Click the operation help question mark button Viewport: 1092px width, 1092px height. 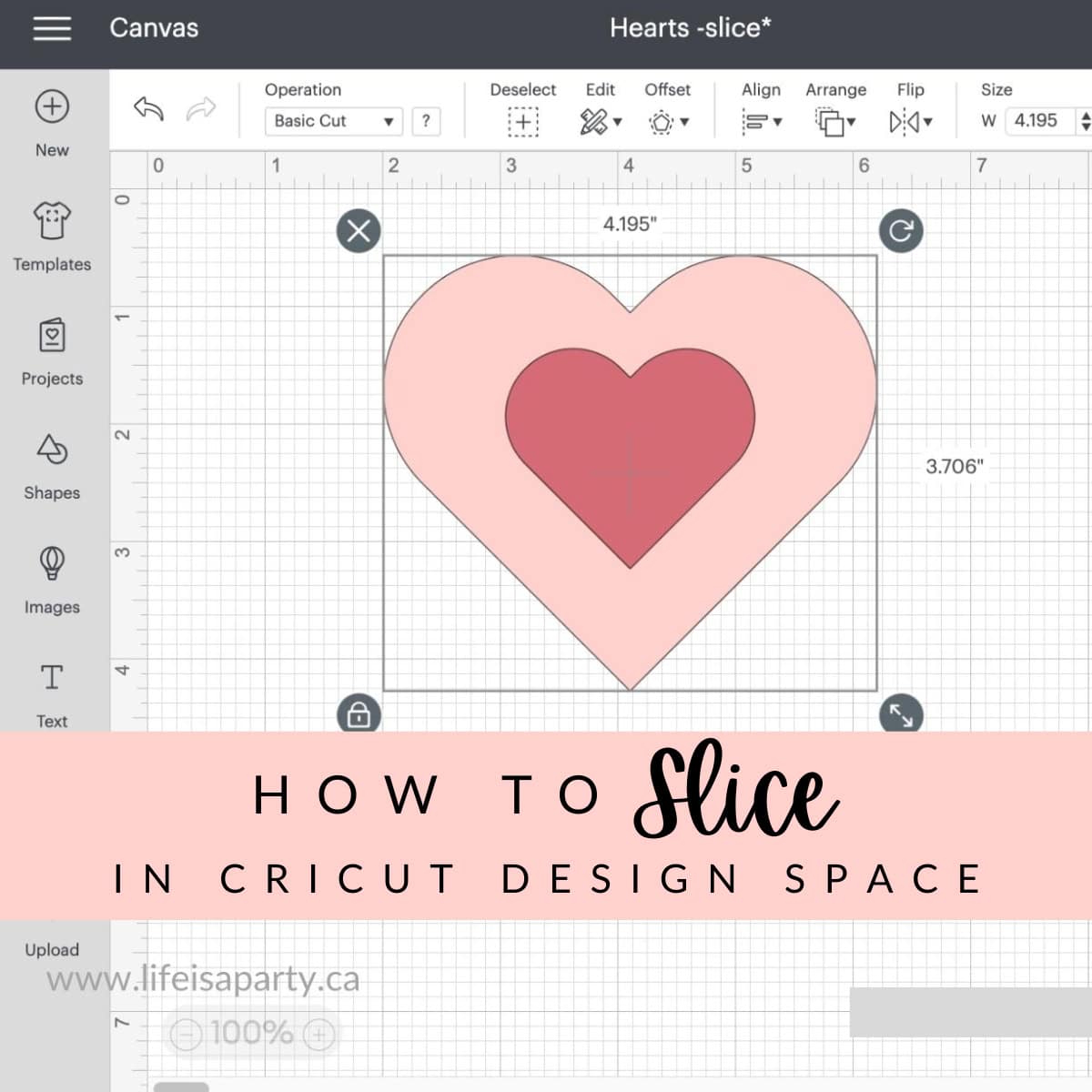(x=426, y=121)
